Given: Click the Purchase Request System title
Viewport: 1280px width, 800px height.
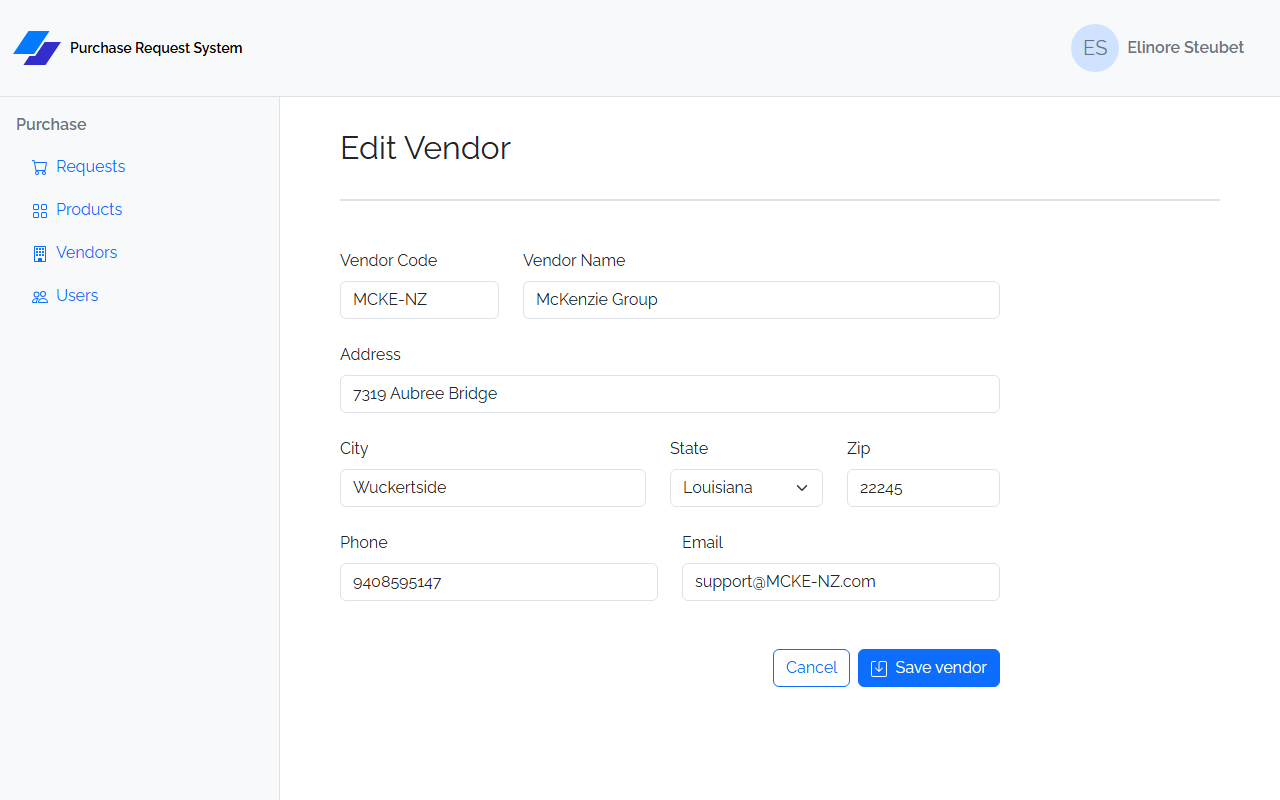Looking at the screenshot, I should coord(156,48).
